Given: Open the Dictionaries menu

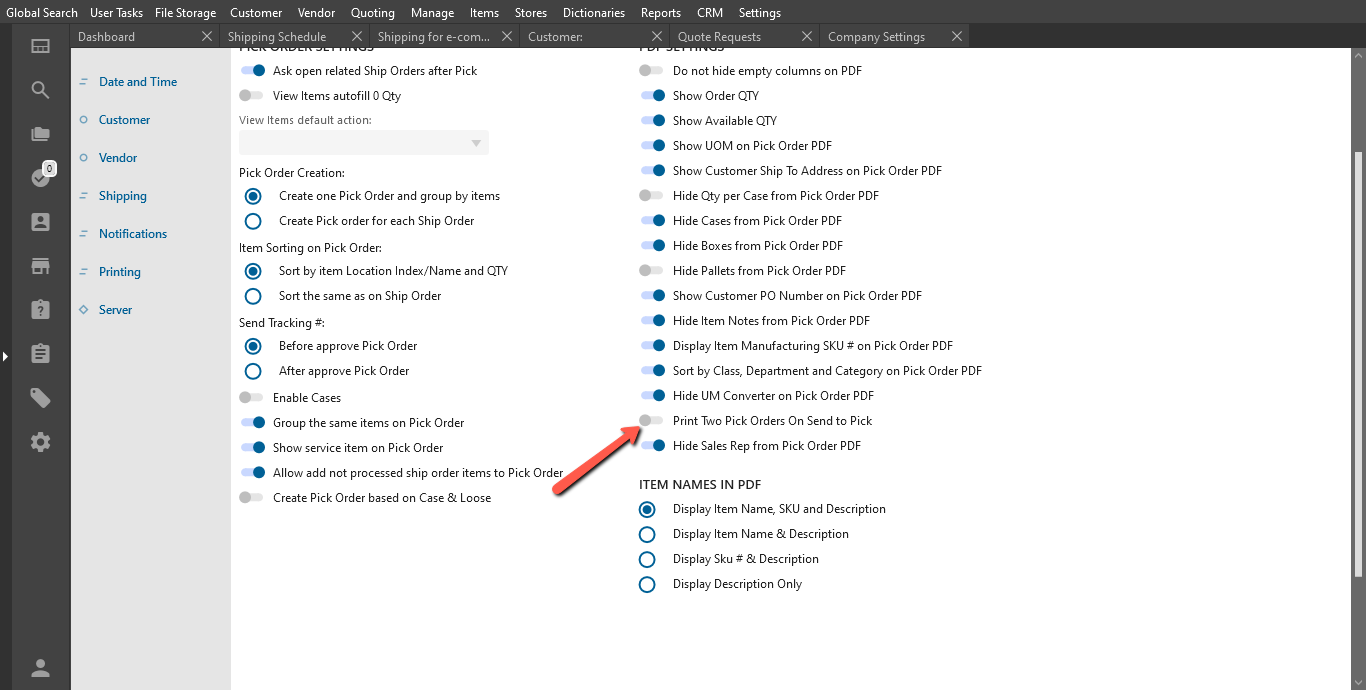Looking at the screenshot, I should click(x=593, y=13).
